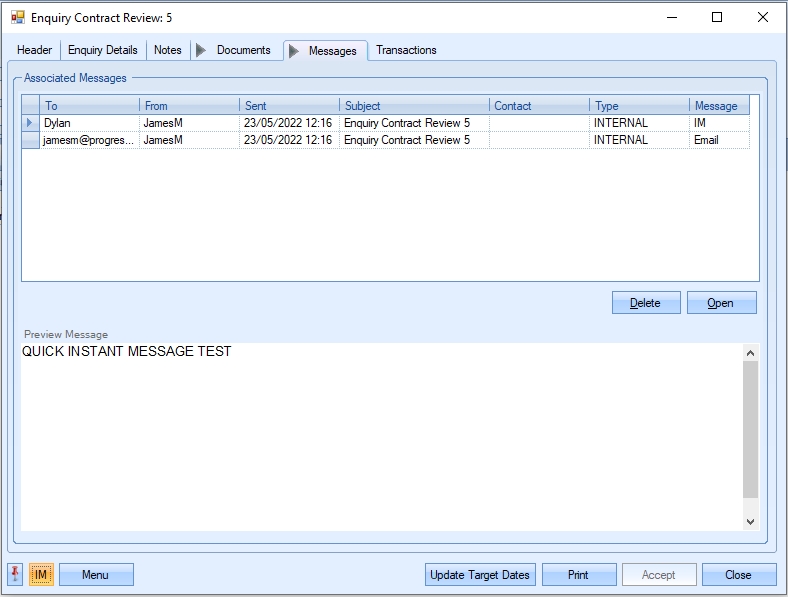Viewport: 788px width, 597px height.
Task: Click the Message column header
Action: pos(719,106)
